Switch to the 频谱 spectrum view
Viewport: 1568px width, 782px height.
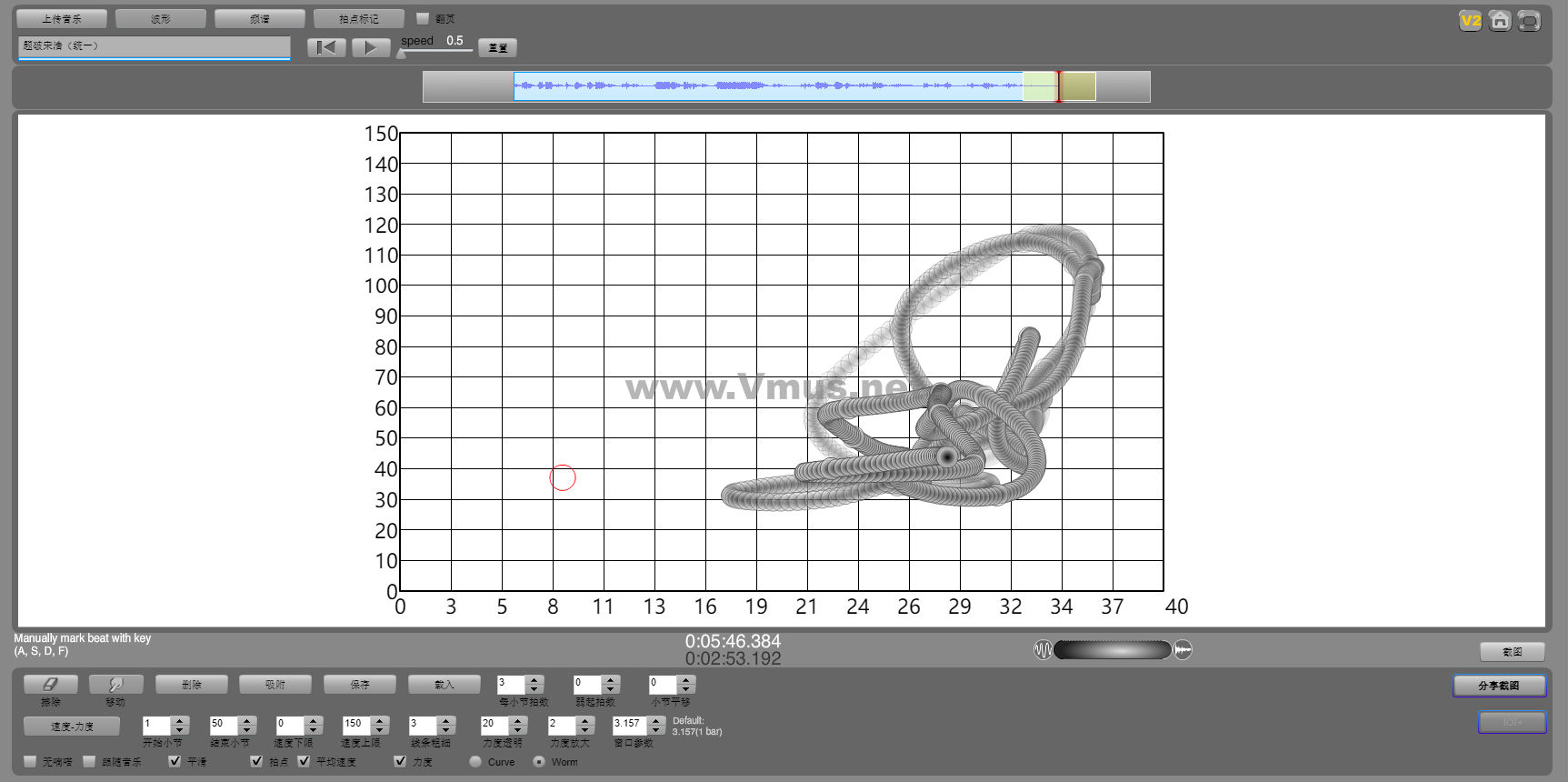tap(260, 18)
